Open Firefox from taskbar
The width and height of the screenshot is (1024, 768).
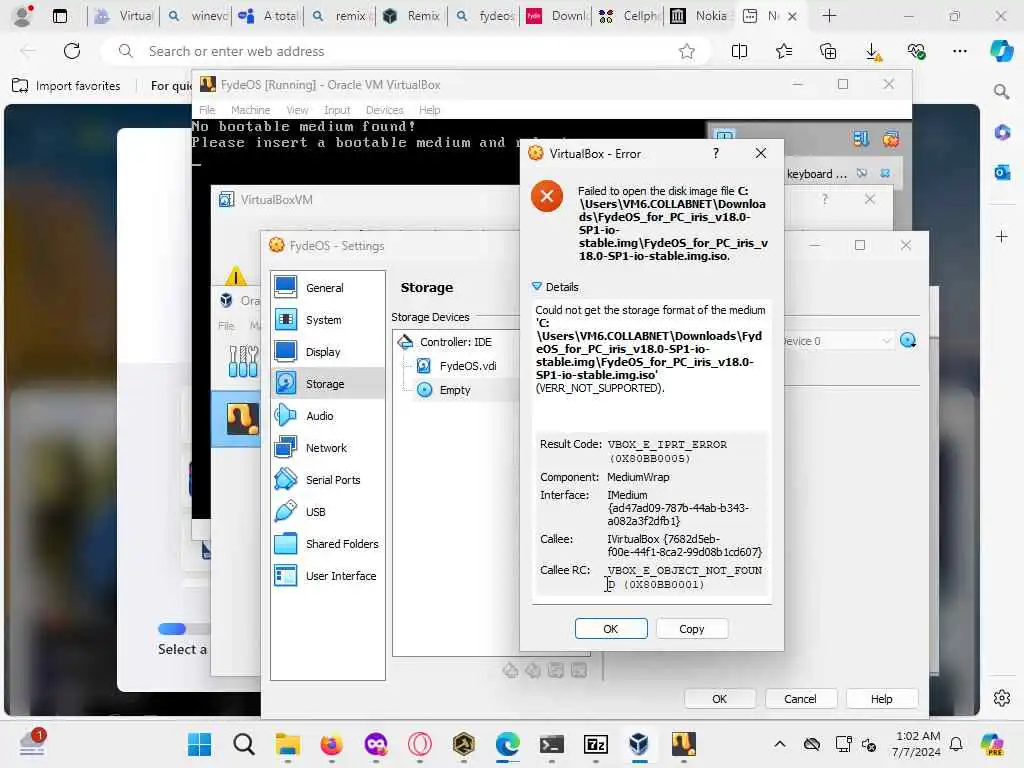coord(331,744)
